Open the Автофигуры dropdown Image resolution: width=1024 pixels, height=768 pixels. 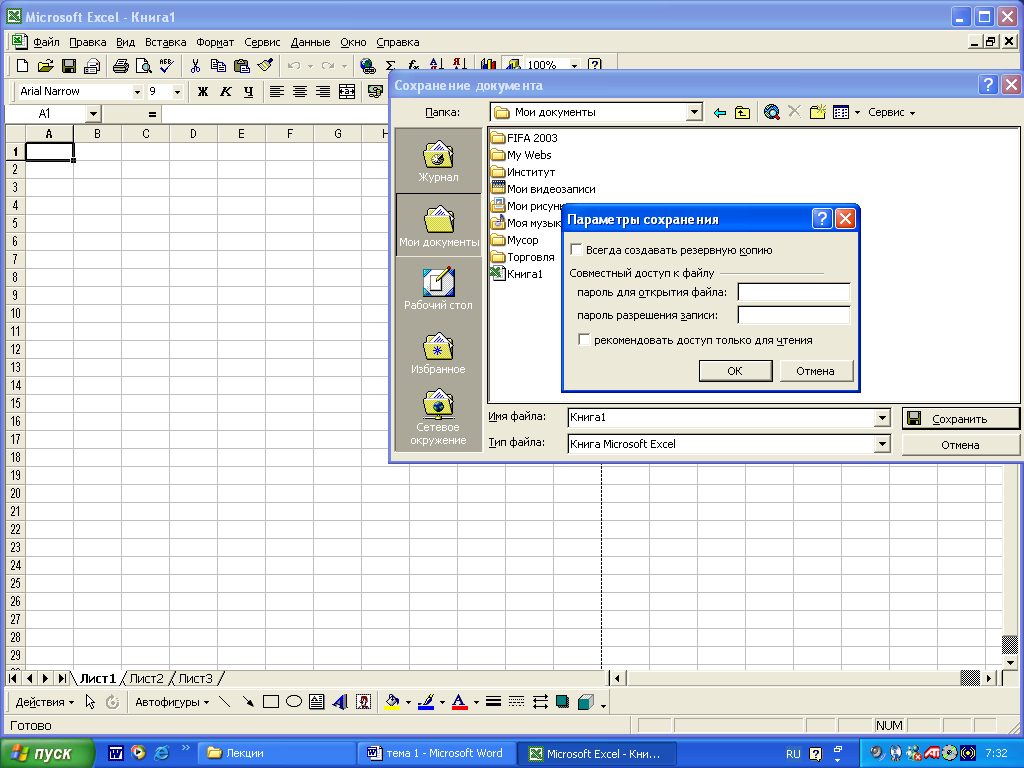pos(172,702)
